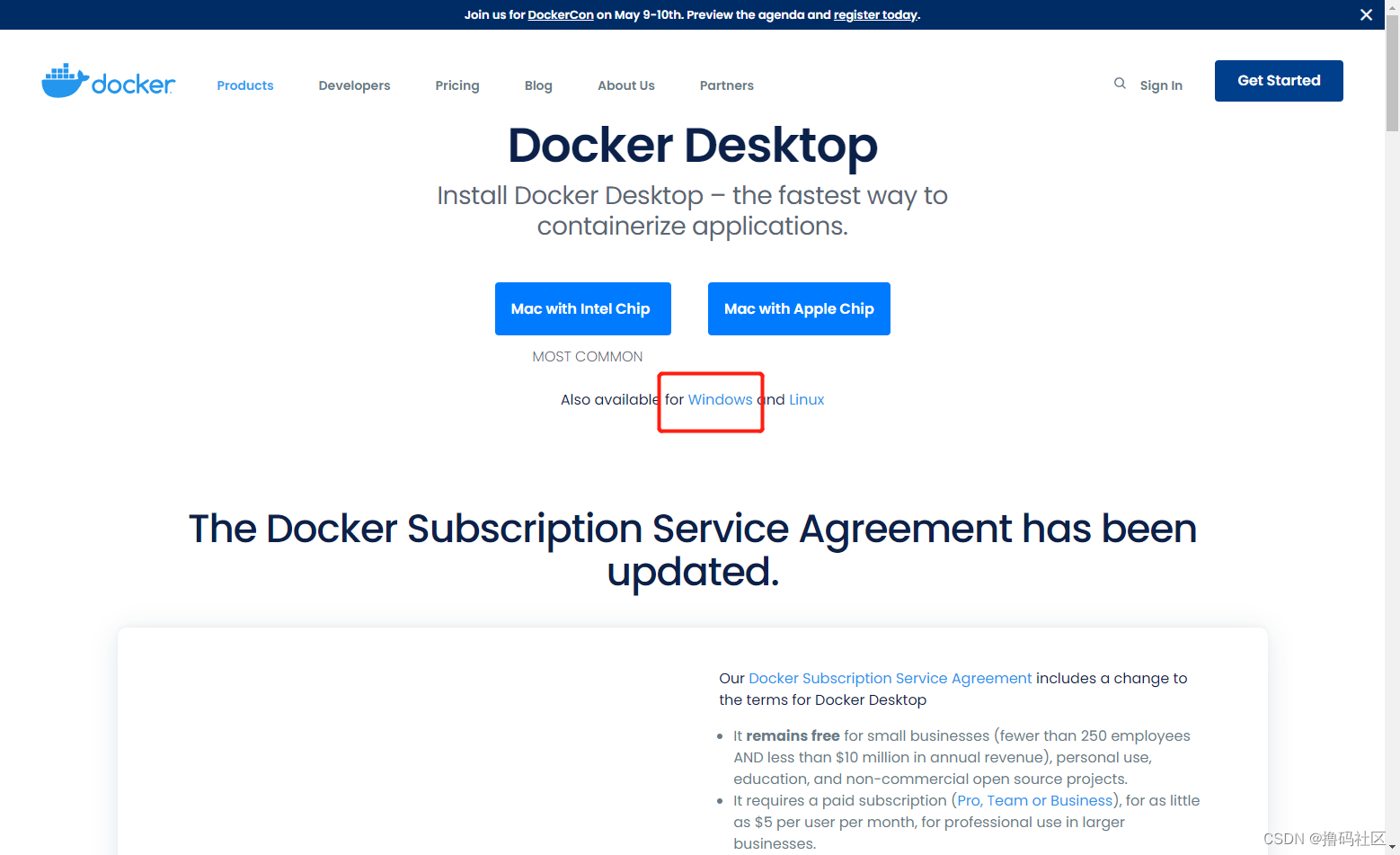Choose the Windows download link

coord(721,399)
